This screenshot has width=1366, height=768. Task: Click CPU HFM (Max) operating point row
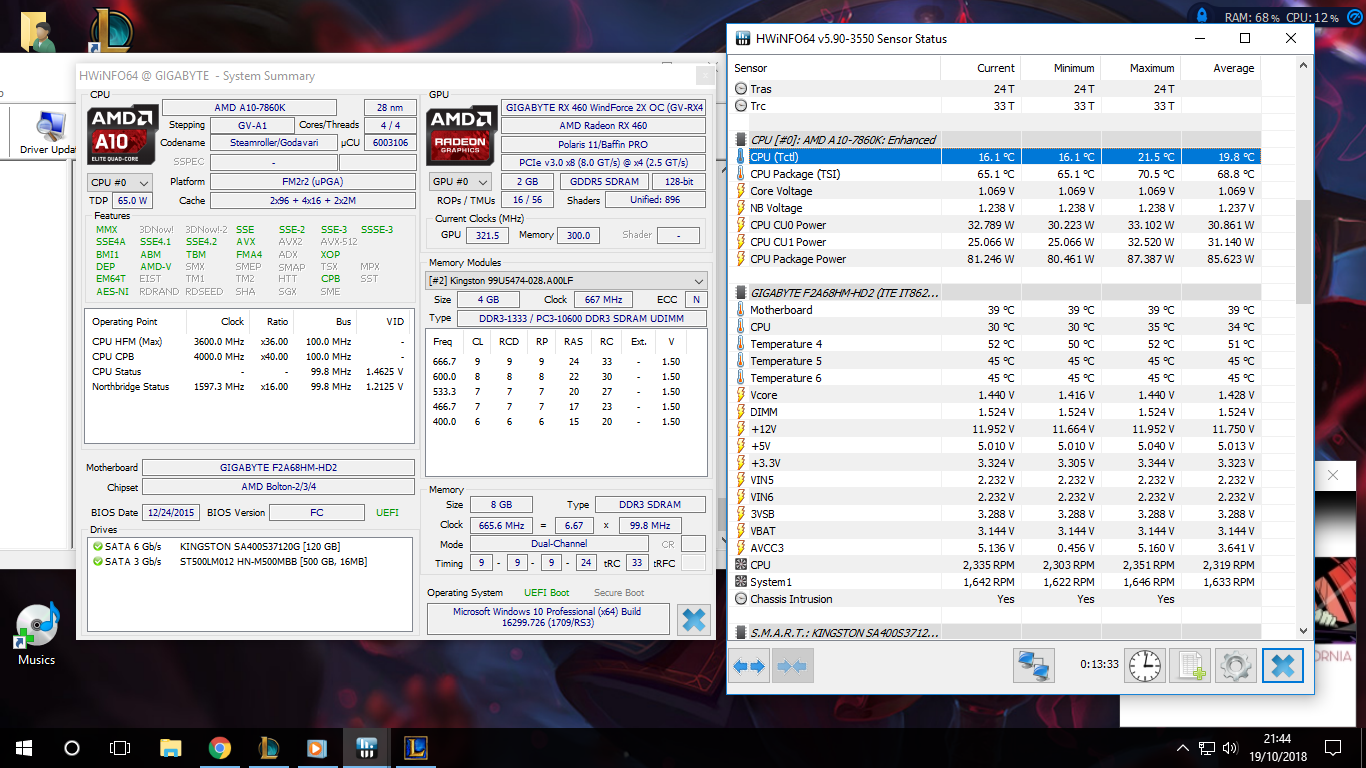[x=248, y=342]
